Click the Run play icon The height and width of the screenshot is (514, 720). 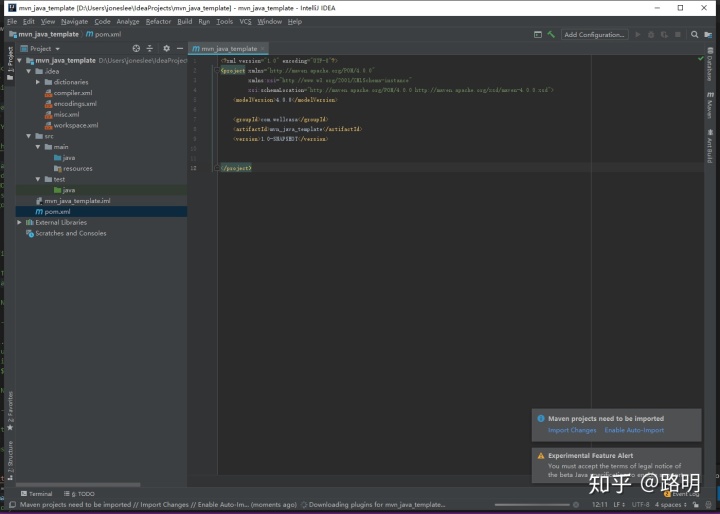pos(637,34)
